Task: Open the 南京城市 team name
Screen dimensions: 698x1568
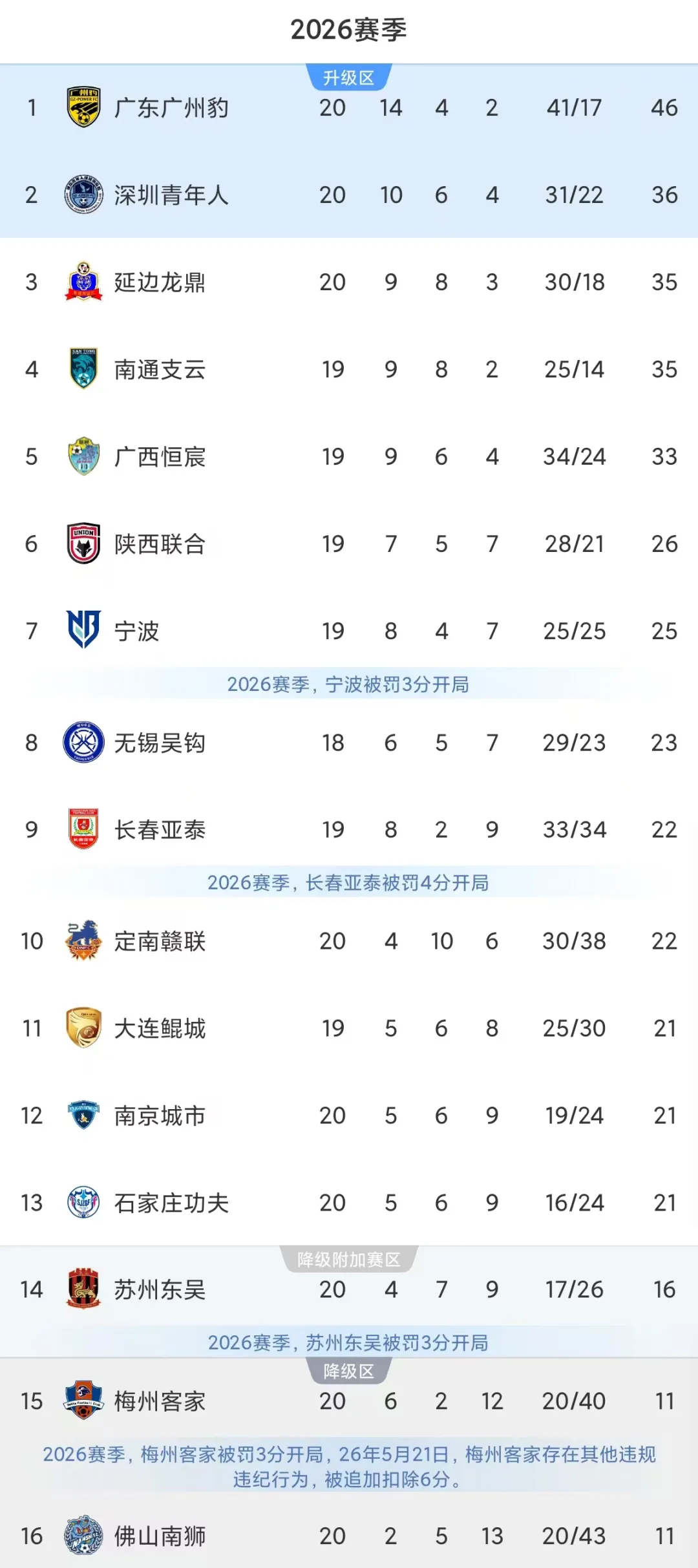Action: coord(160,1116)
